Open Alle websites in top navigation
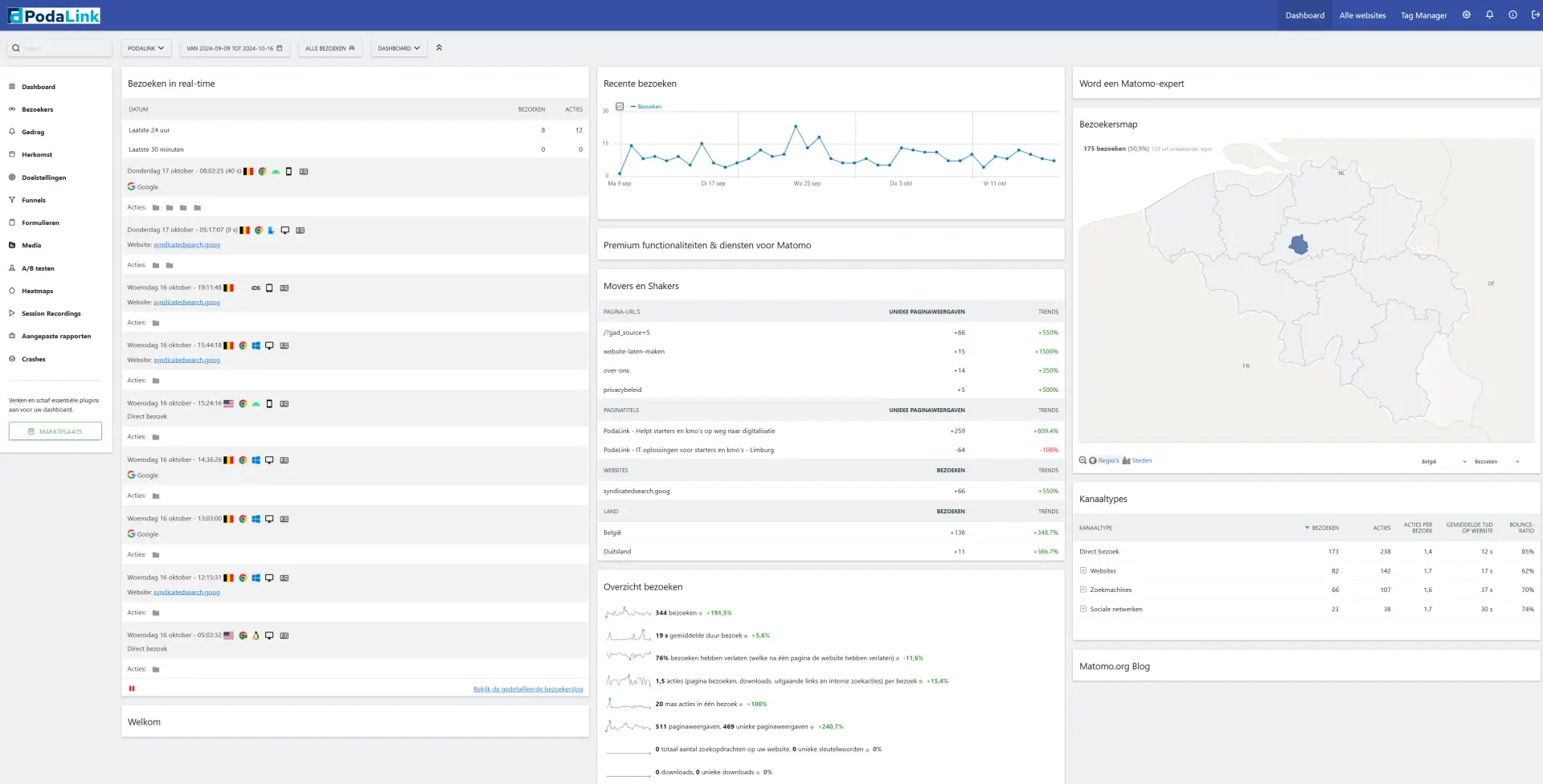 click(1363, 15)
